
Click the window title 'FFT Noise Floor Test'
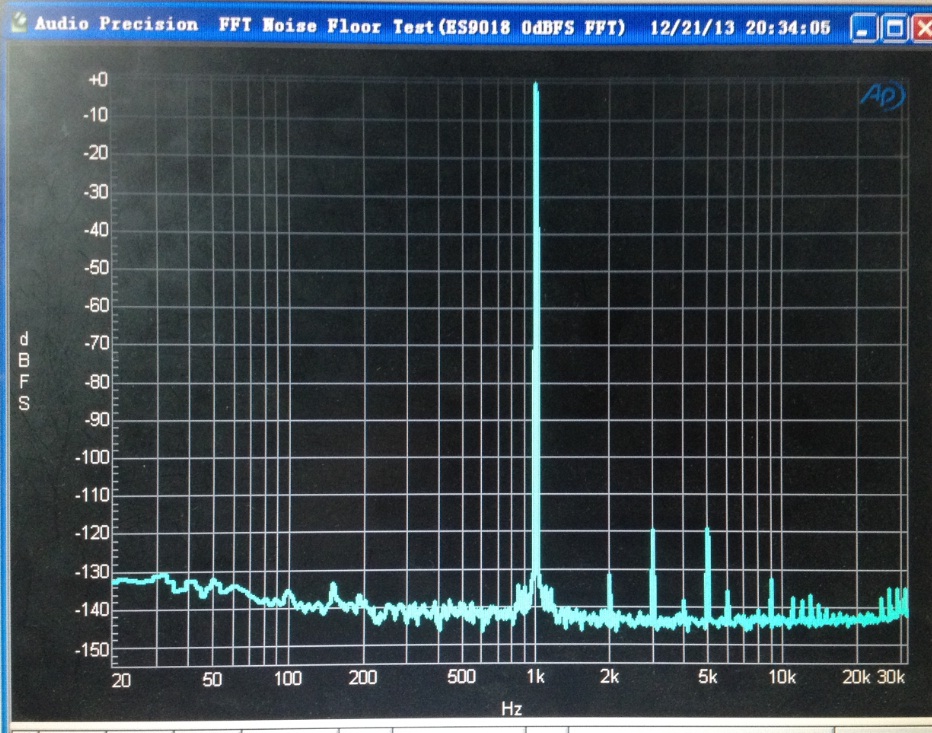[x=300, y=25]
